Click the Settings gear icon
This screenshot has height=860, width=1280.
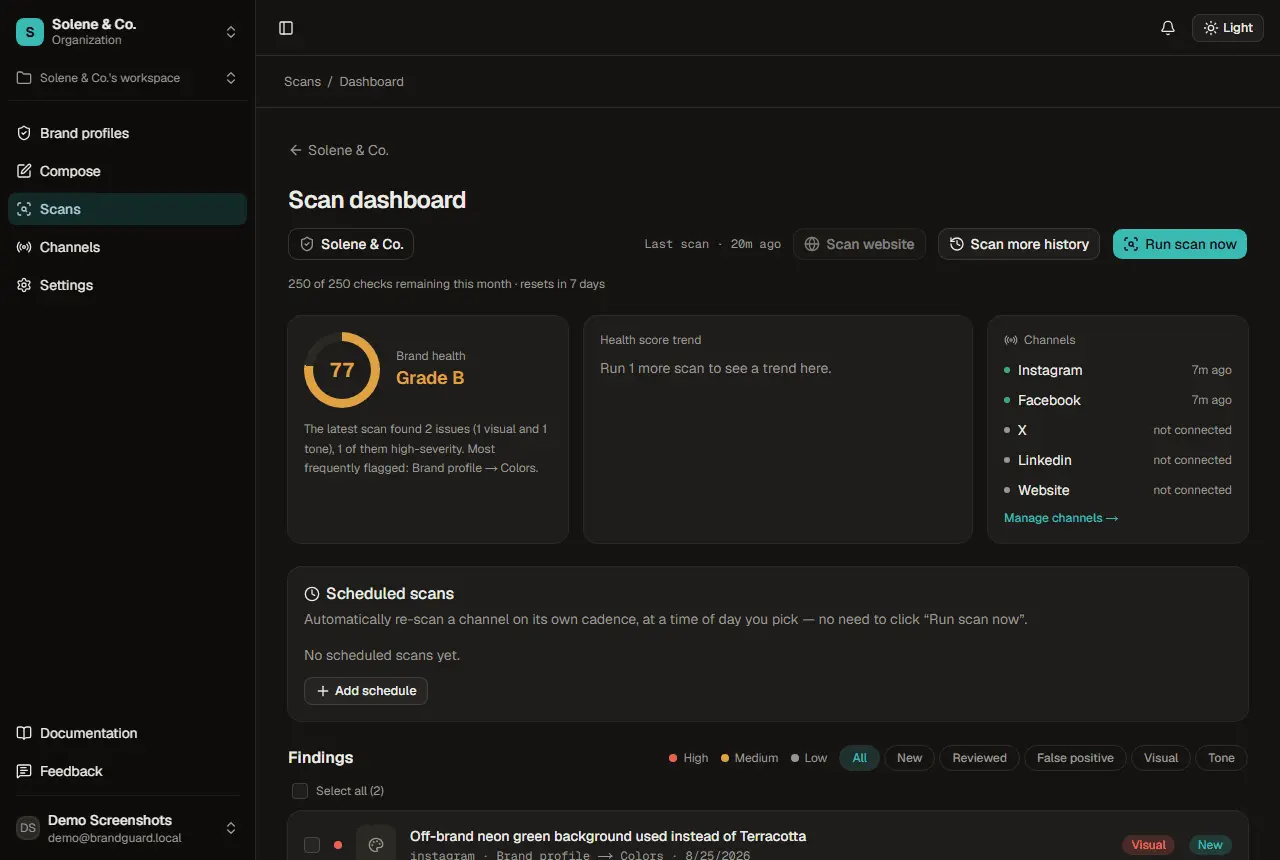point(24,285)
